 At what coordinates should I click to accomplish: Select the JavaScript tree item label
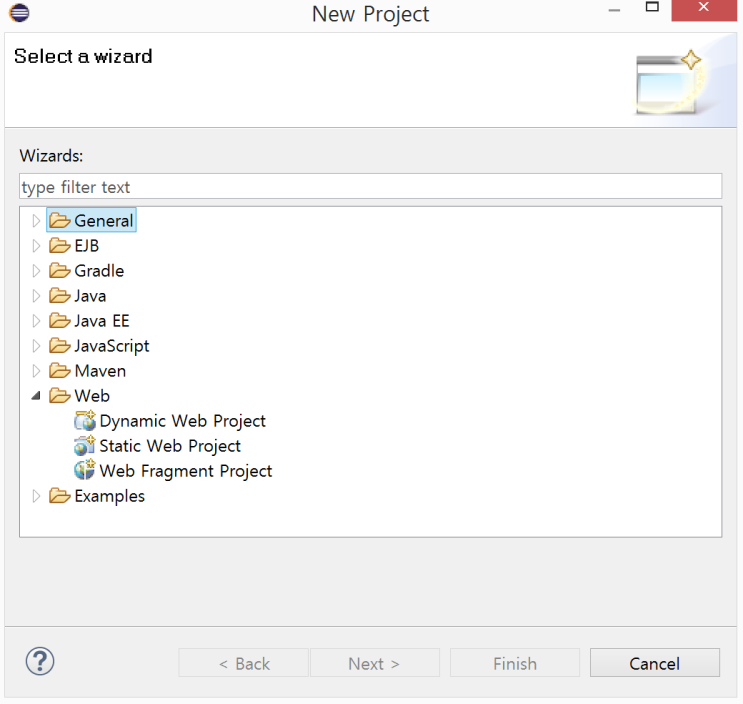(112, 346)
